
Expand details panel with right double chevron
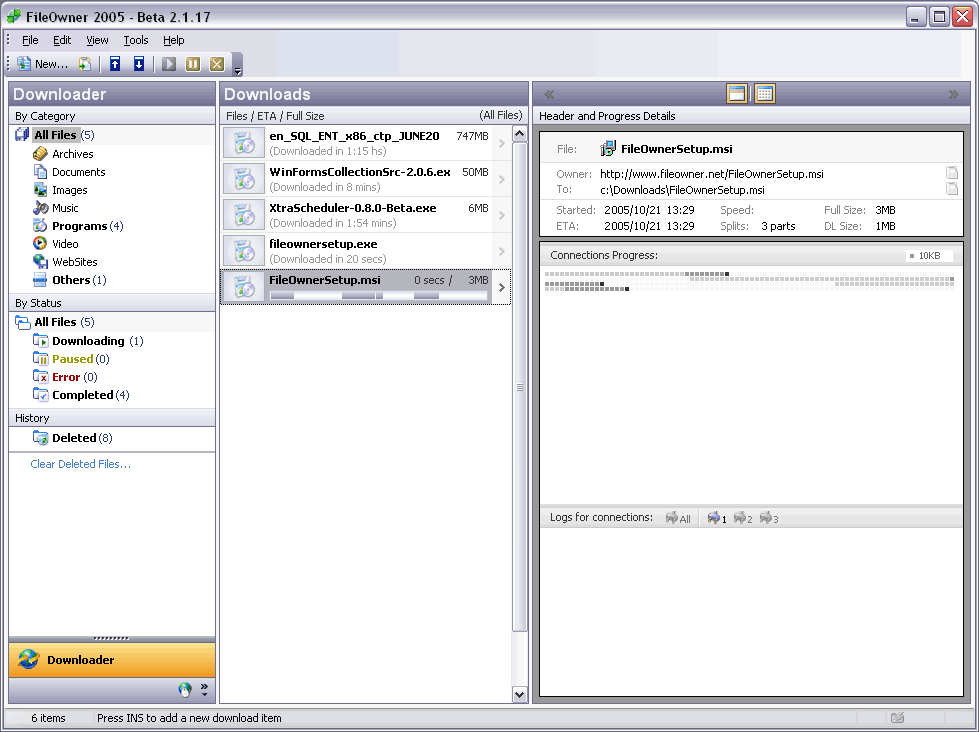click(953, 95)
